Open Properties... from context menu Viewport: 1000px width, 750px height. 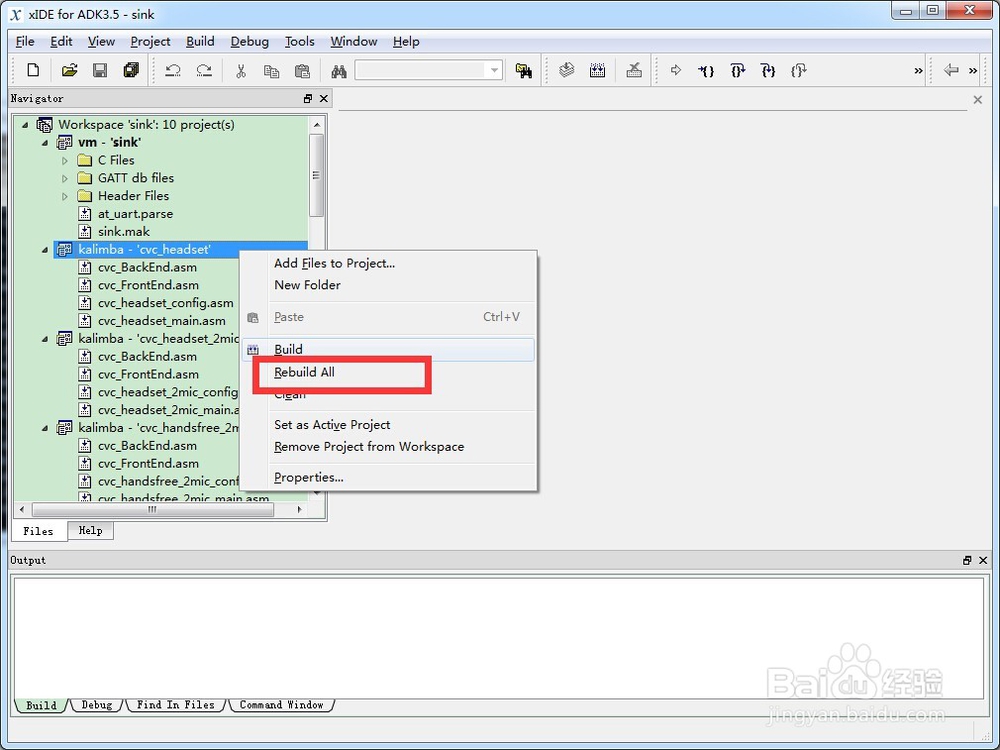[389, 478]
